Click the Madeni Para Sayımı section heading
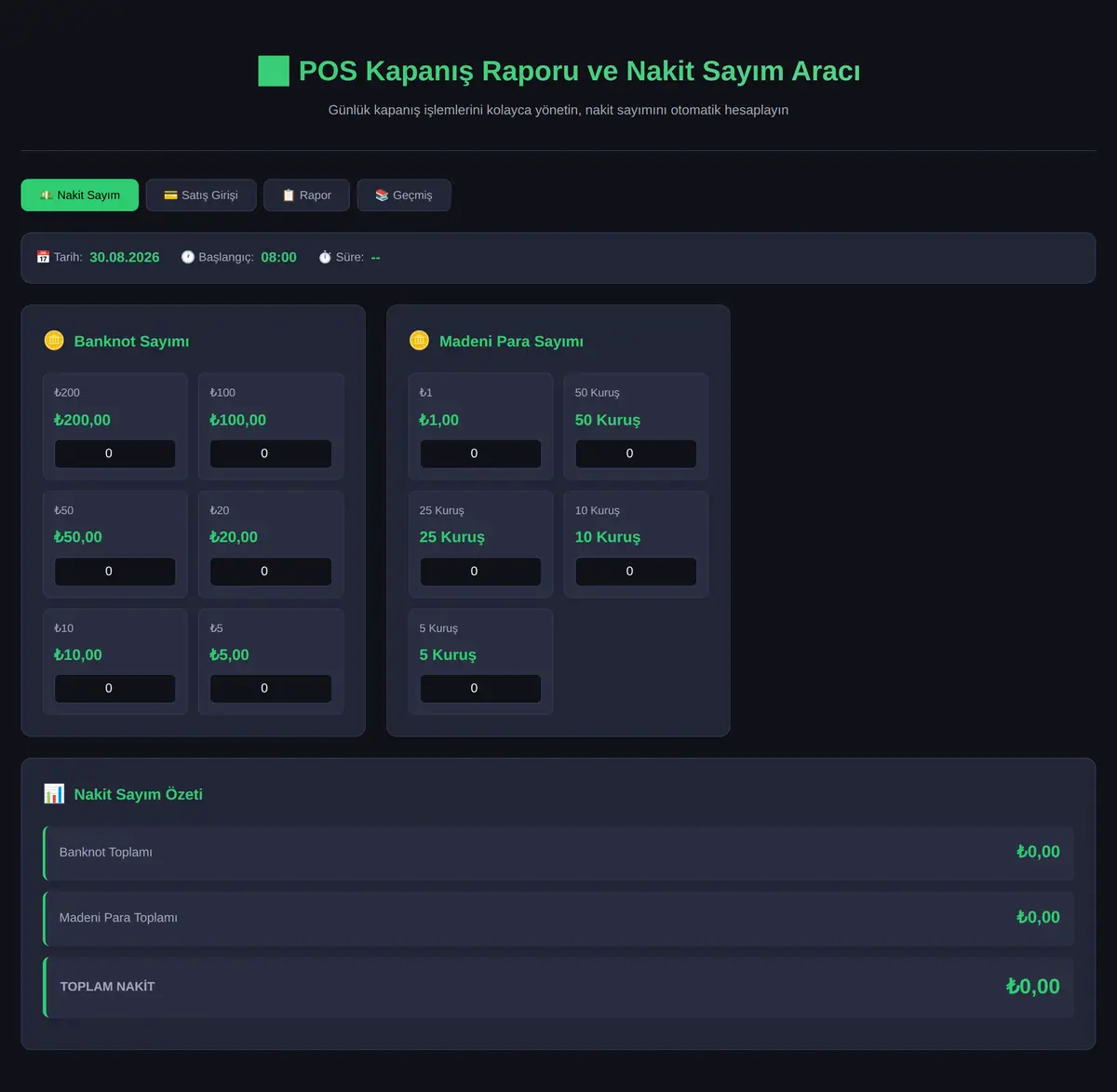 [511, 342]
